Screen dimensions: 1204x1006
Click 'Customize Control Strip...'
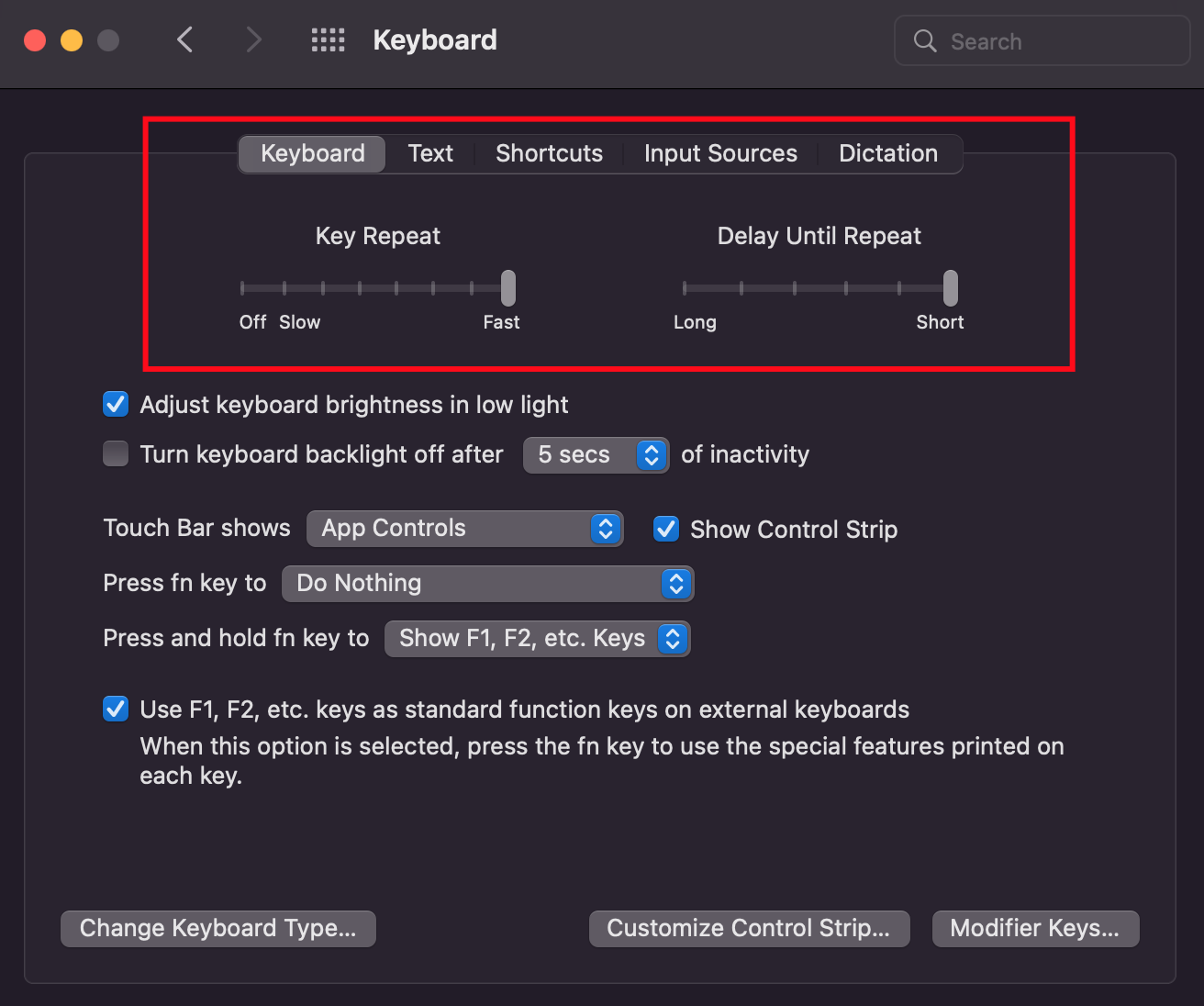[x=749, y=928]
